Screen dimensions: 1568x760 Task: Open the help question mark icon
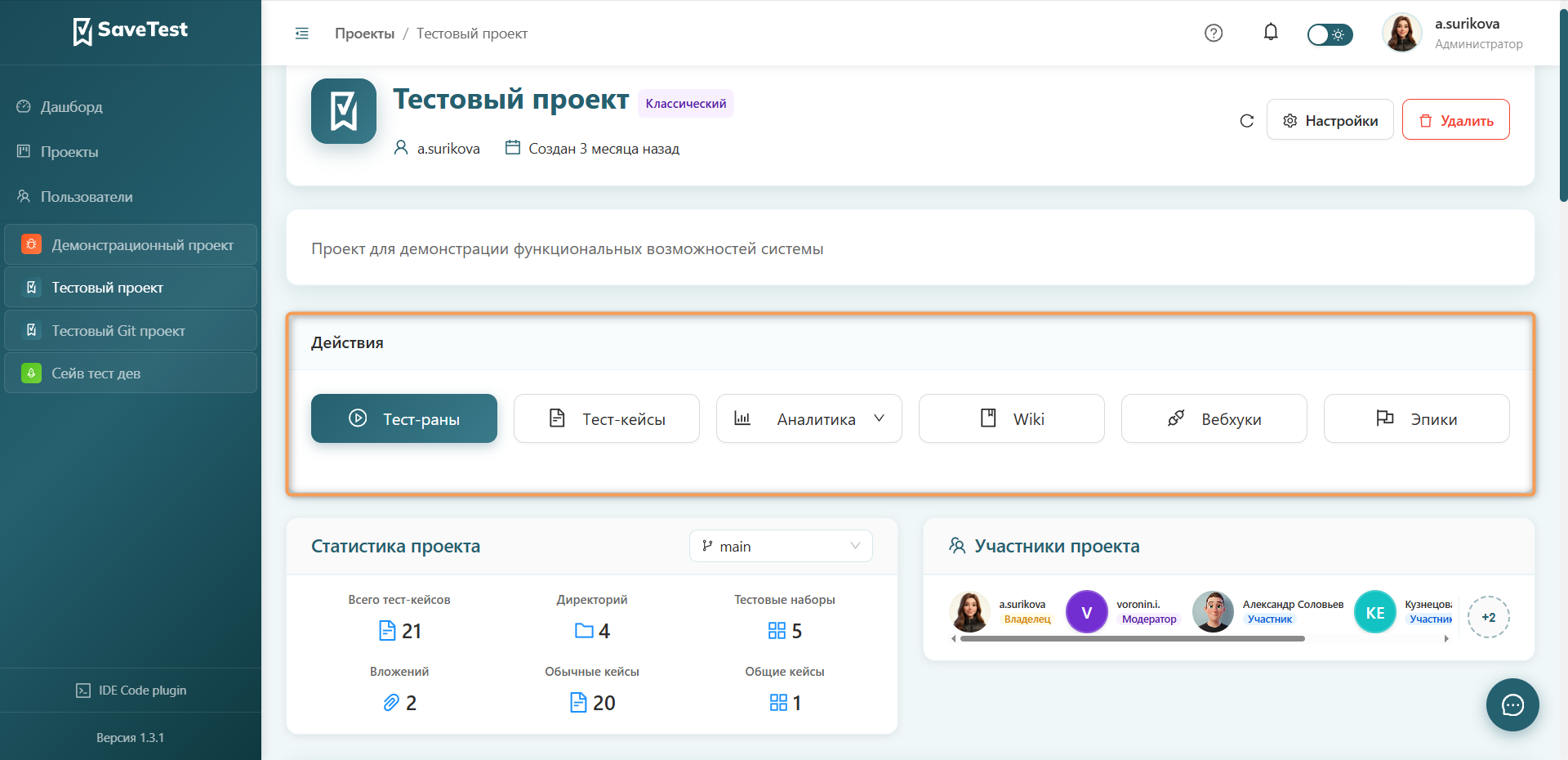1214,33
